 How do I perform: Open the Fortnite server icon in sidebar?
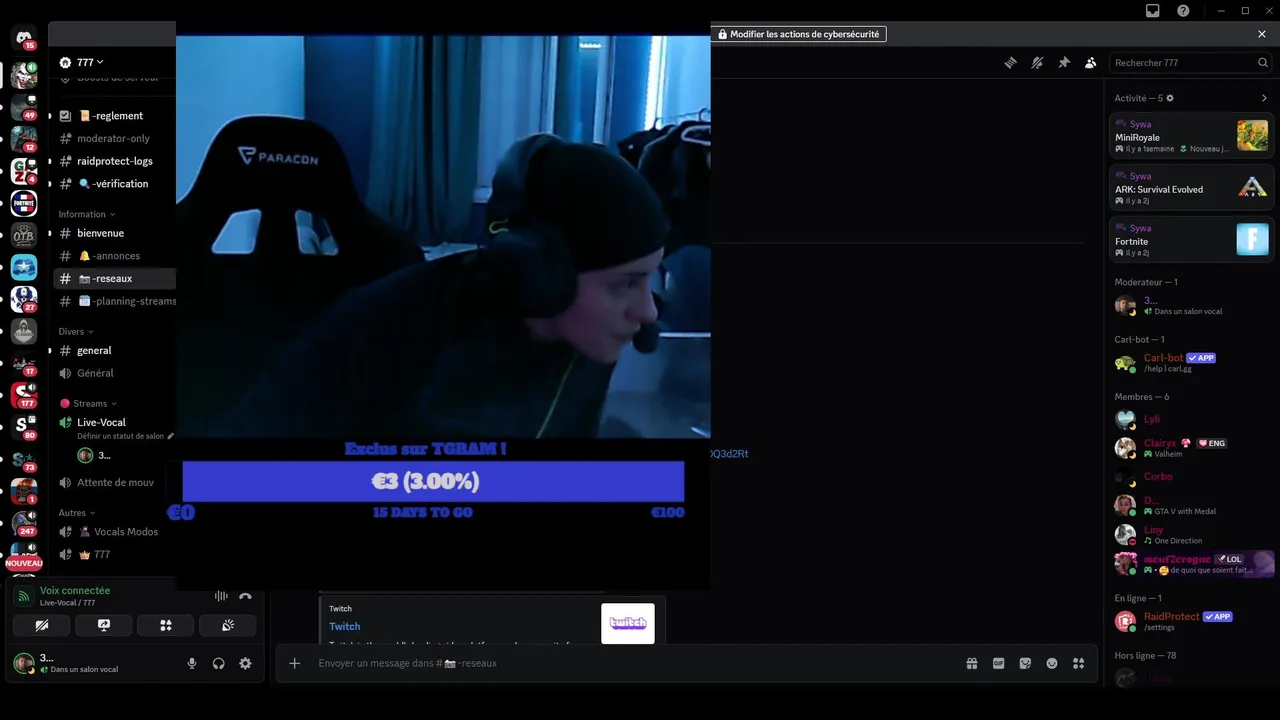(24, 203)
